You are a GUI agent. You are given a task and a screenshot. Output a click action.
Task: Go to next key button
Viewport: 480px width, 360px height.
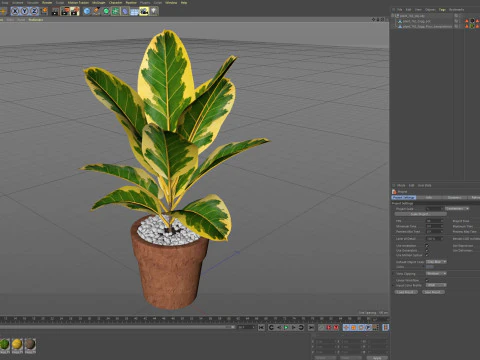301,328
